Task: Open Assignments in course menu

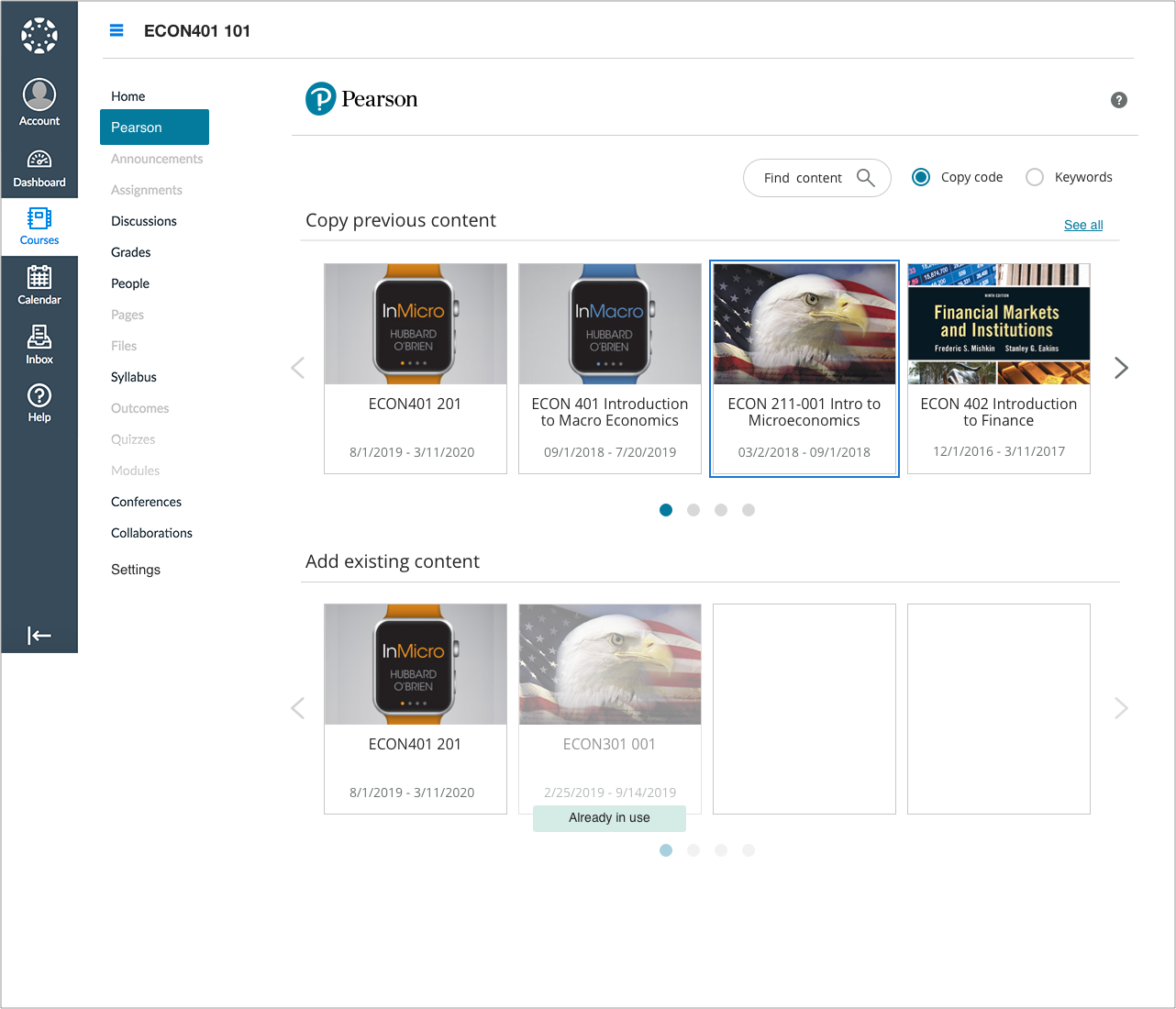Action: pyautogui.click(x=147, y=190)
